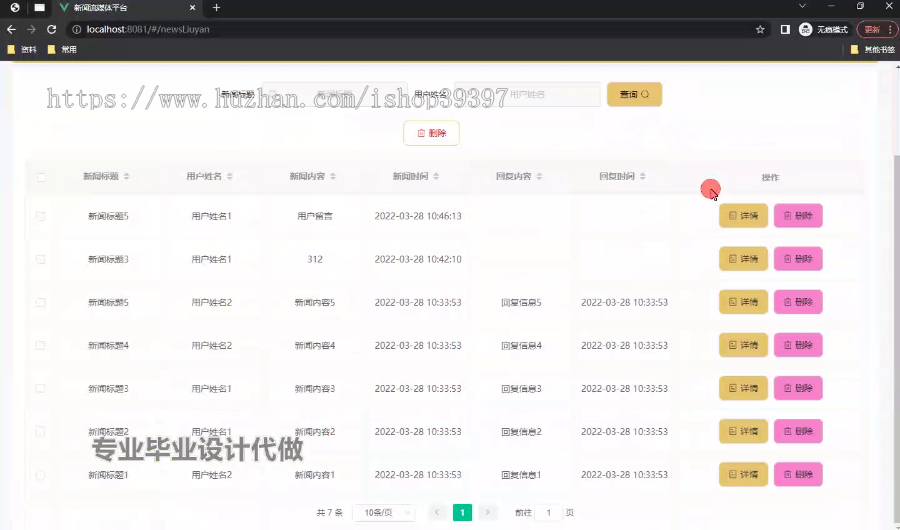Select the localhost address bar

tap(413, 29)
